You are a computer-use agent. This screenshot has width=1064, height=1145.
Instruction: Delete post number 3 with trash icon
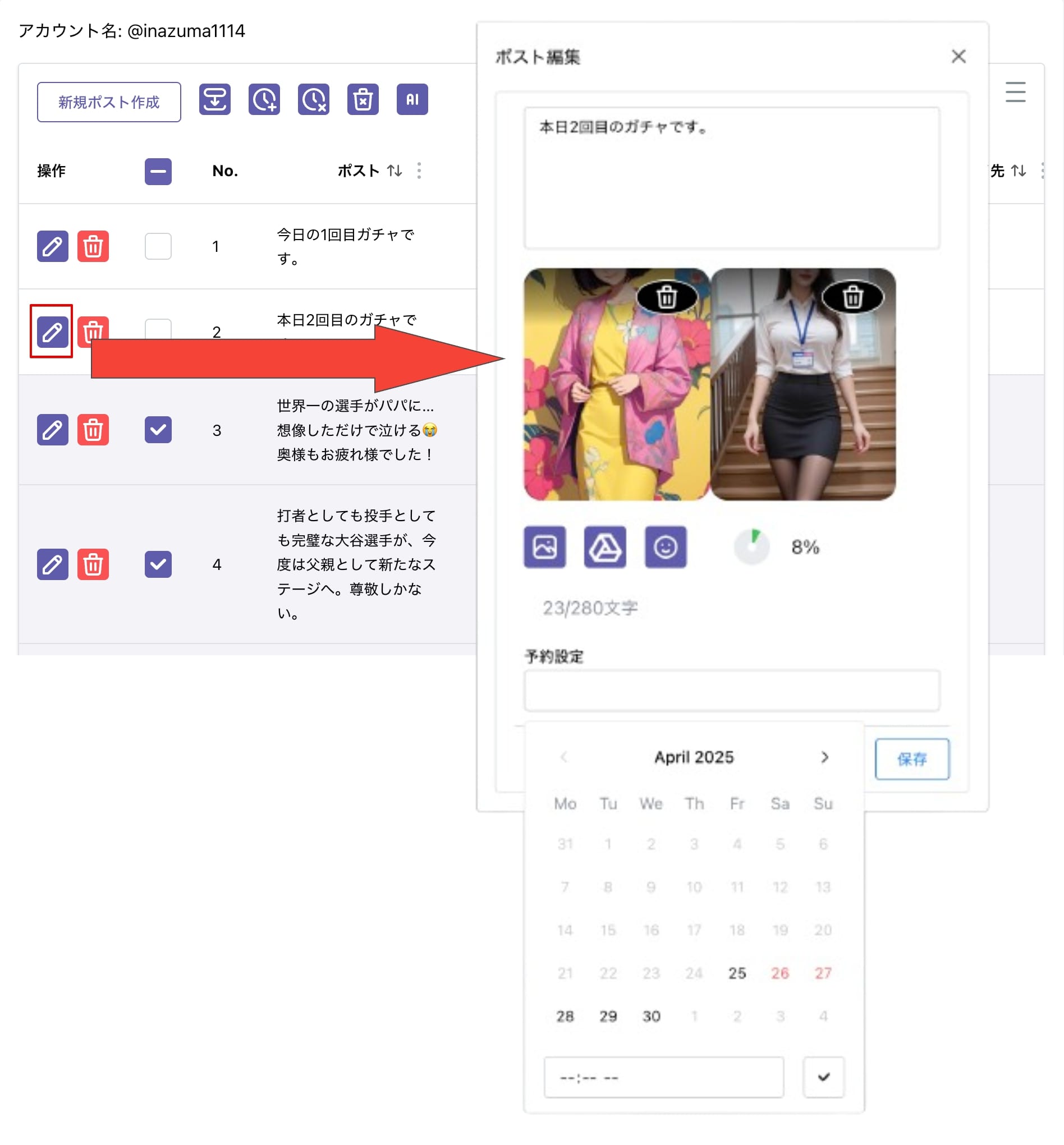(94, 430)
